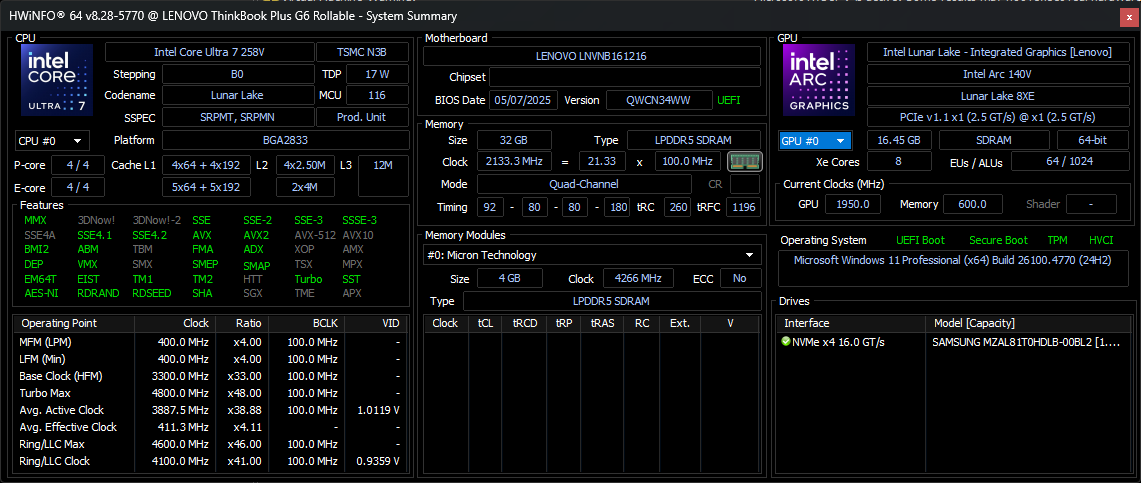Click the Intel Core Ultra 7 logo
The image size is (1141, 483).
click(x=57, y=79)
